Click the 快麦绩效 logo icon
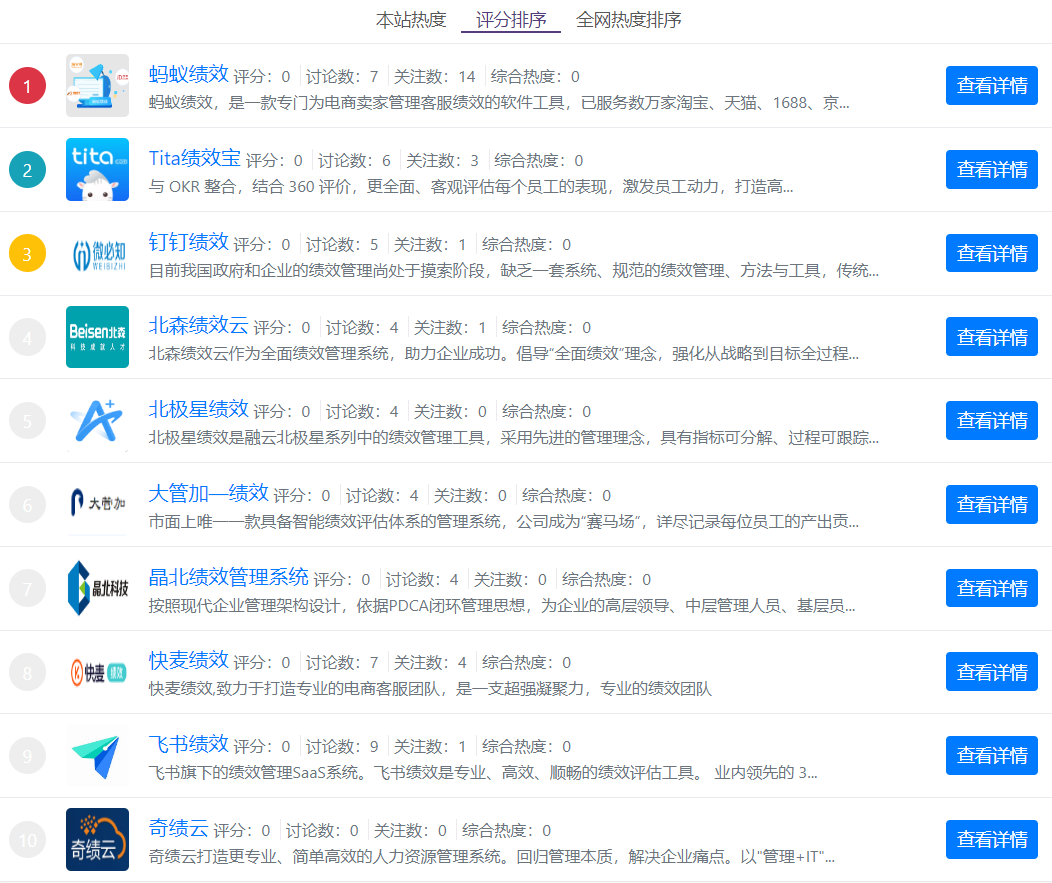 (97, 672)
